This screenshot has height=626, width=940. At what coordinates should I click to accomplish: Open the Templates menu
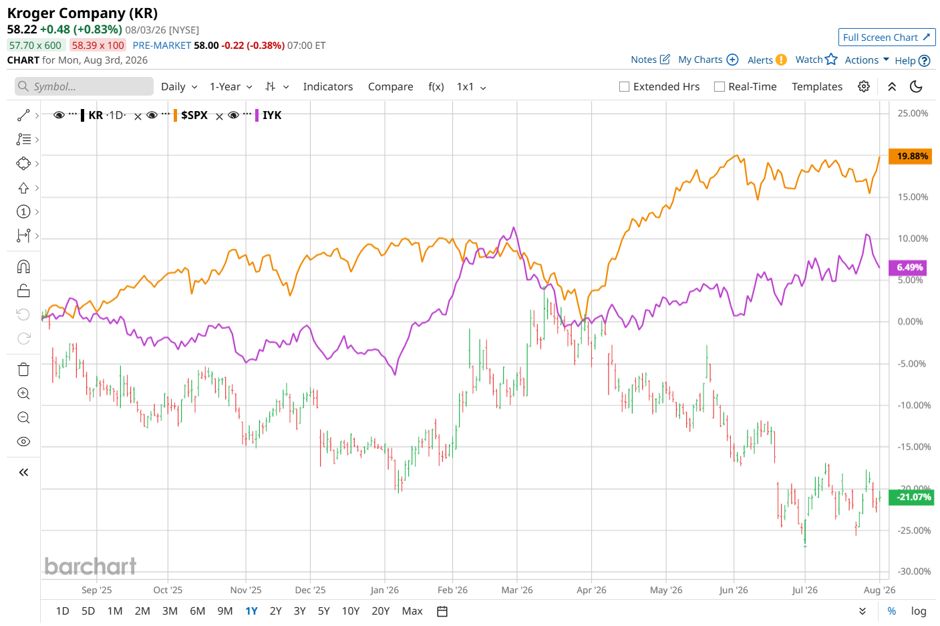817,86
